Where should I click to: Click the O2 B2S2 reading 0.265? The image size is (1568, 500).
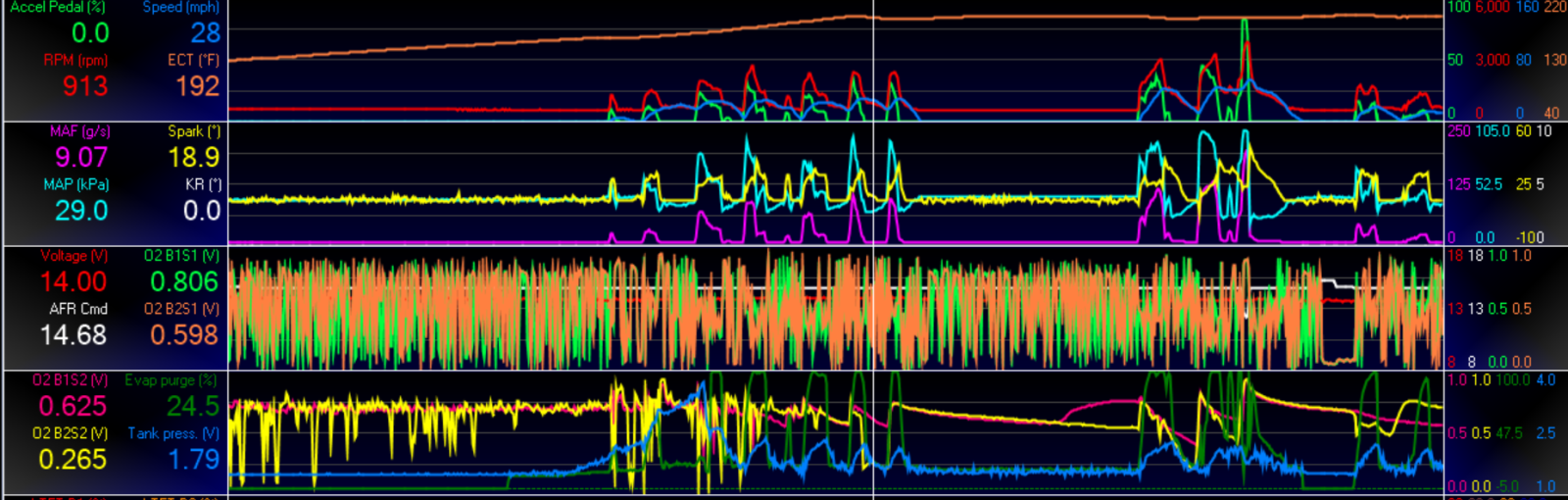pyautogui.click(x=73, y=460)
